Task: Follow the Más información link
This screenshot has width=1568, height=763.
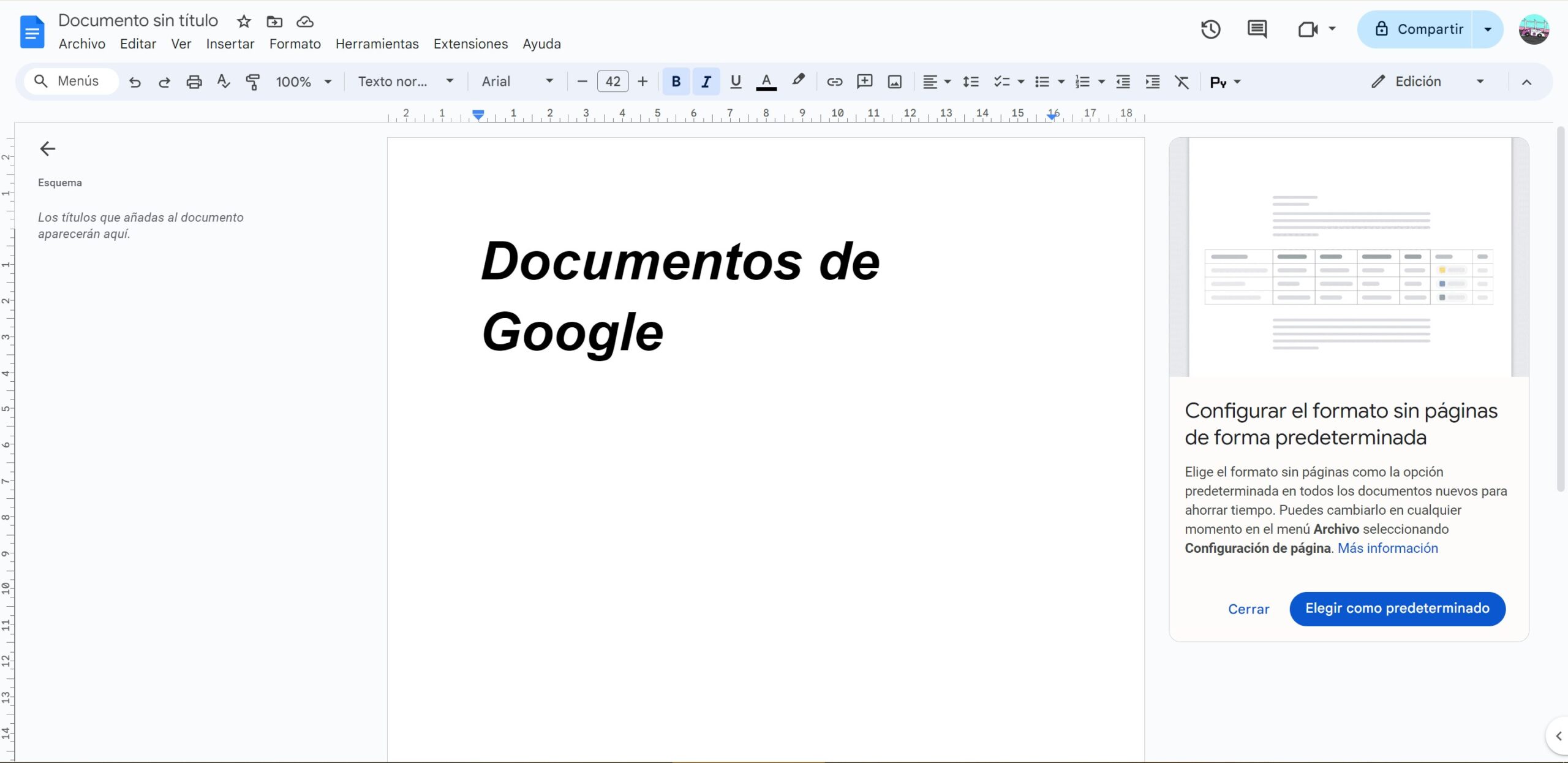Action: (x=1388, y=548)
